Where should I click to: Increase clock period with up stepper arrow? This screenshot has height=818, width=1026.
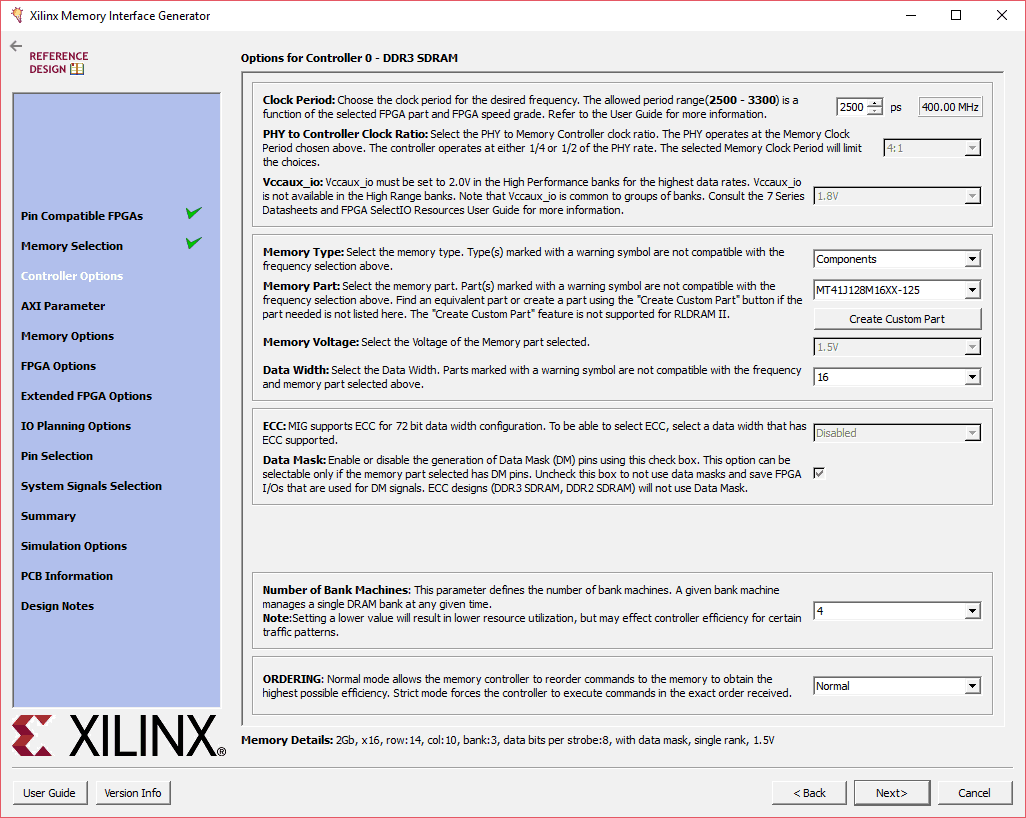(876, 103)
